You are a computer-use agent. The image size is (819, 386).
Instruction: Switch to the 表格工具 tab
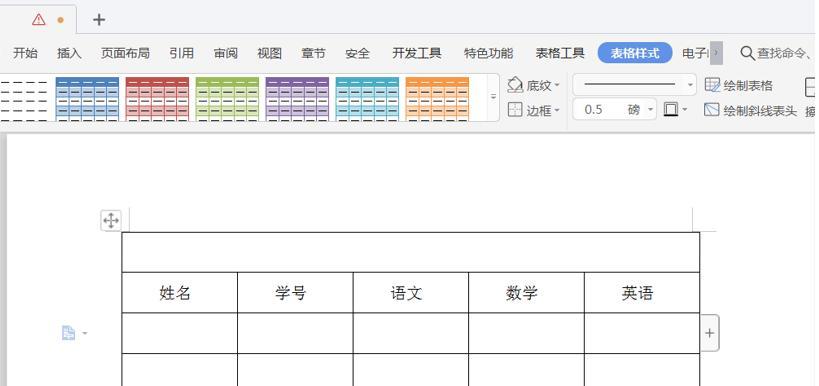point(560,53)
